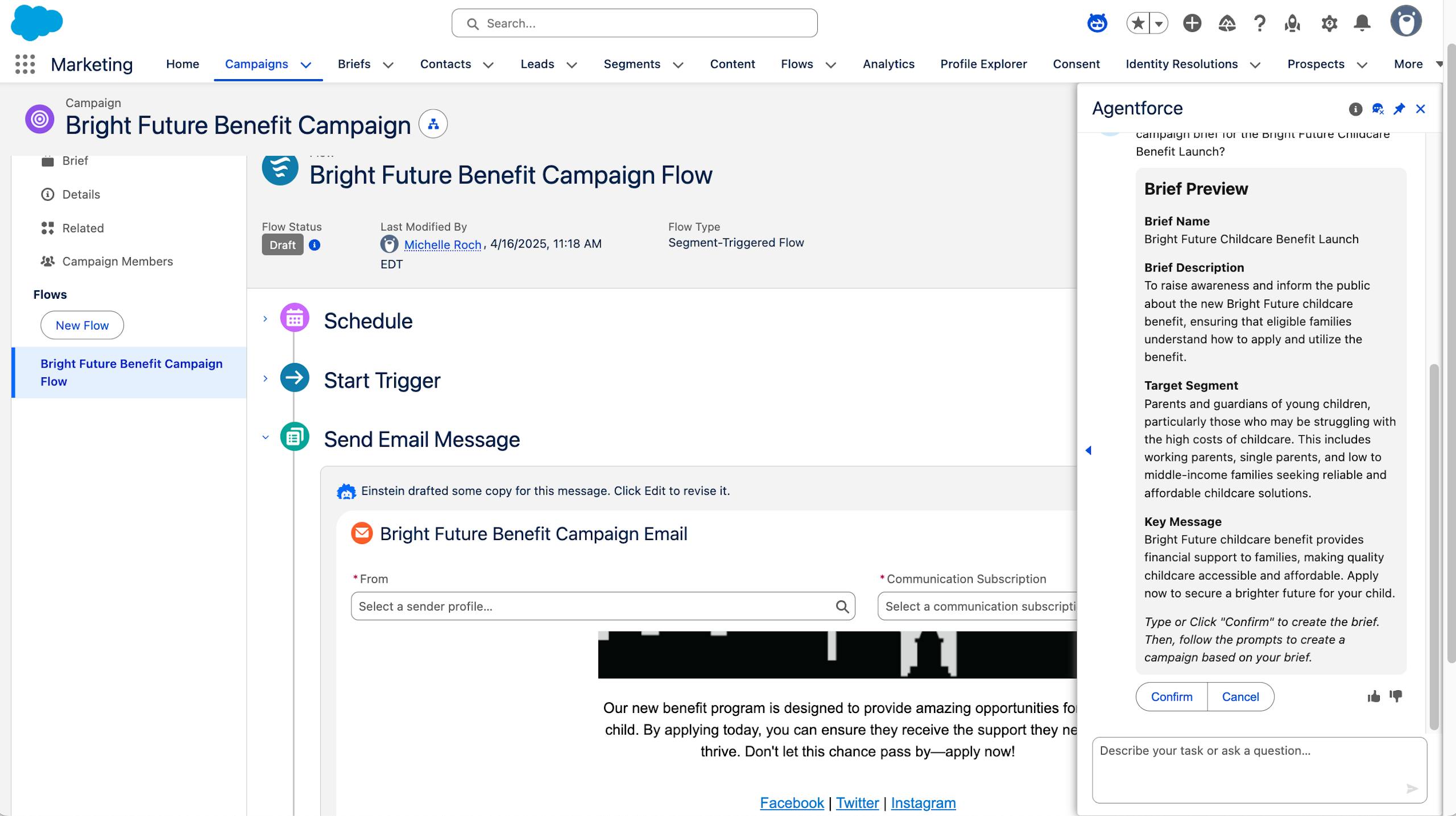
Task: Open the Campaign Members sidebar item
Action: 117,262
